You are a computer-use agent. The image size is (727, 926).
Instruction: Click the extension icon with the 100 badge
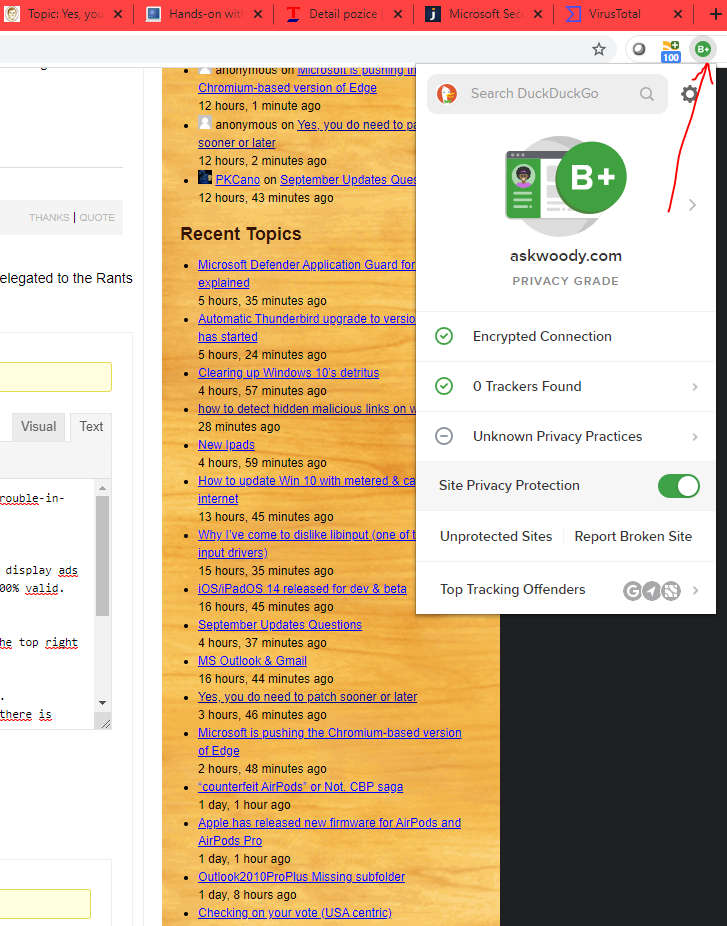click(670, 50)
